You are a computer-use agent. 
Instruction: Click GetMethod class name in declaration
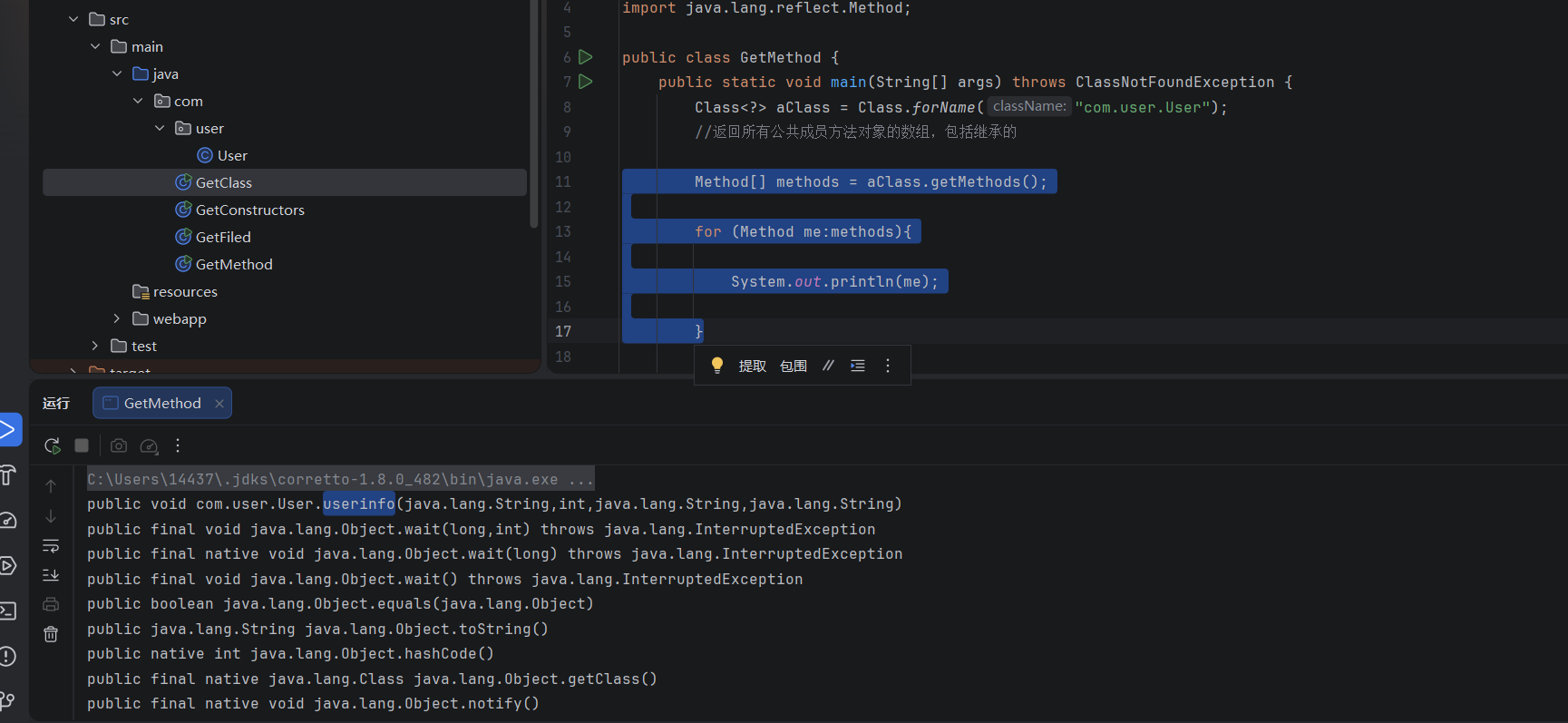[x=780, y=57]
